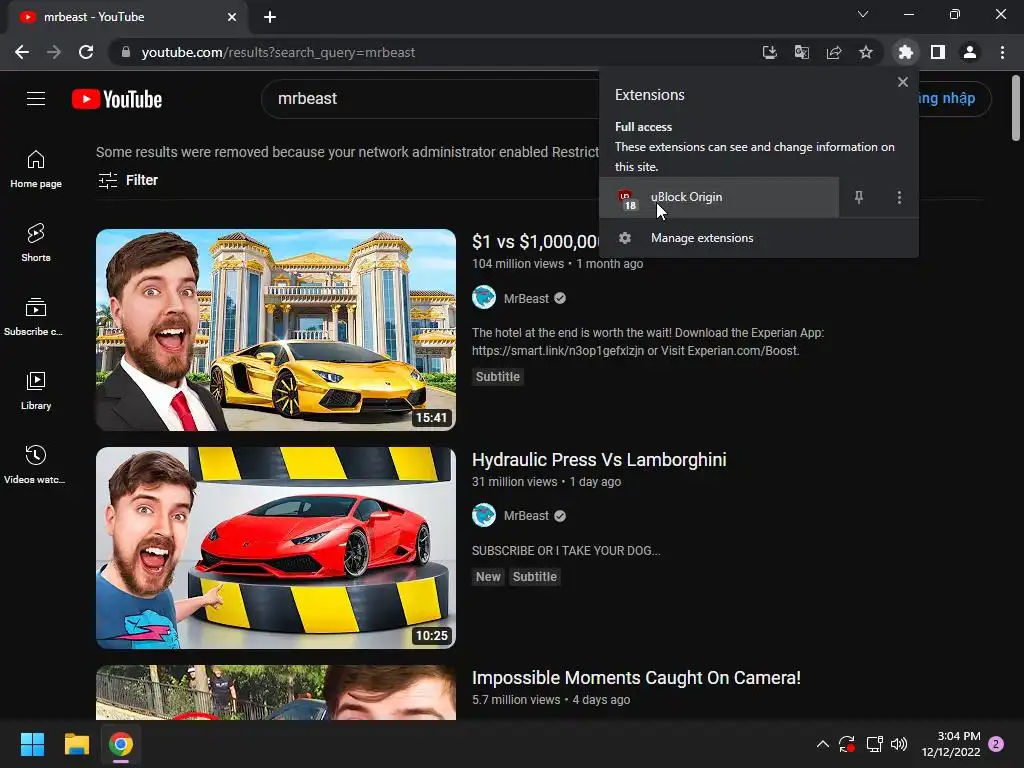1024x768 pixels.
Task: Select the mrbeast - YouTube tab
Action: (127, 17)
